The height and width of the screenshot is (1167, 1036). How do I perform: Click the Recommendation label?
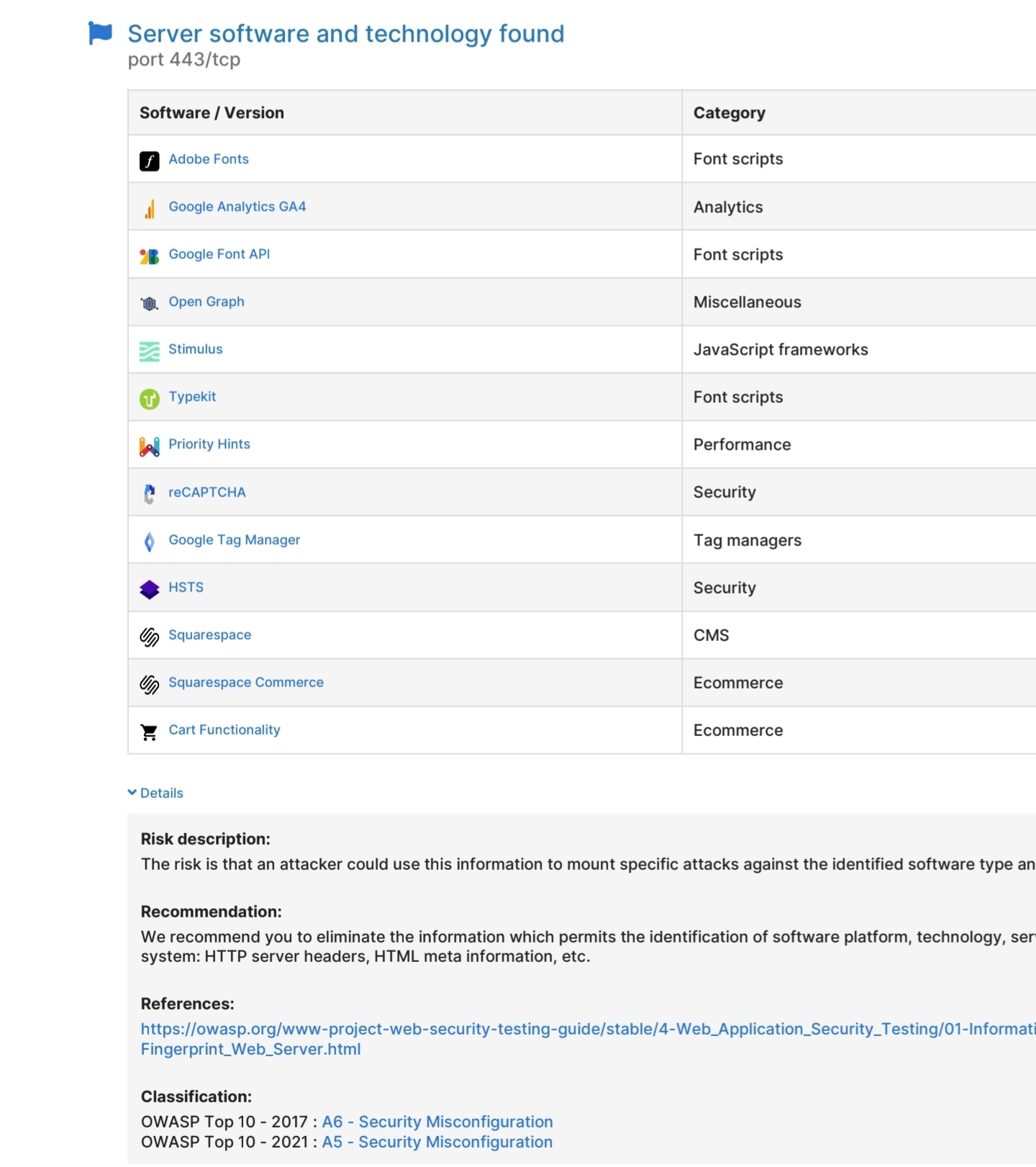tap(212, 912)
